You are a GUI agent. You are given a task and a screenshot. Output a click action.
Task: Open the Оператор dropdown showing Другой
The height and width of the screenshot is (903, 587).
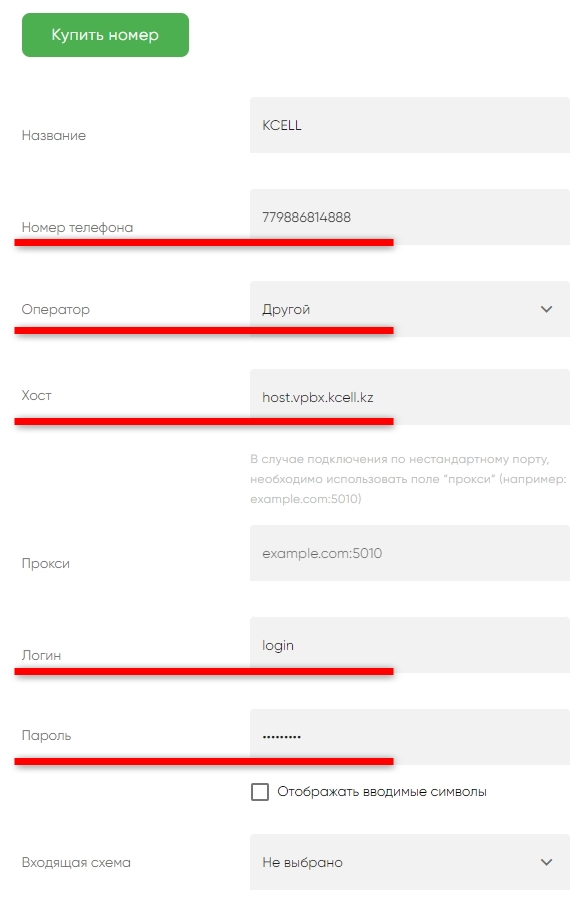[410, 309]
